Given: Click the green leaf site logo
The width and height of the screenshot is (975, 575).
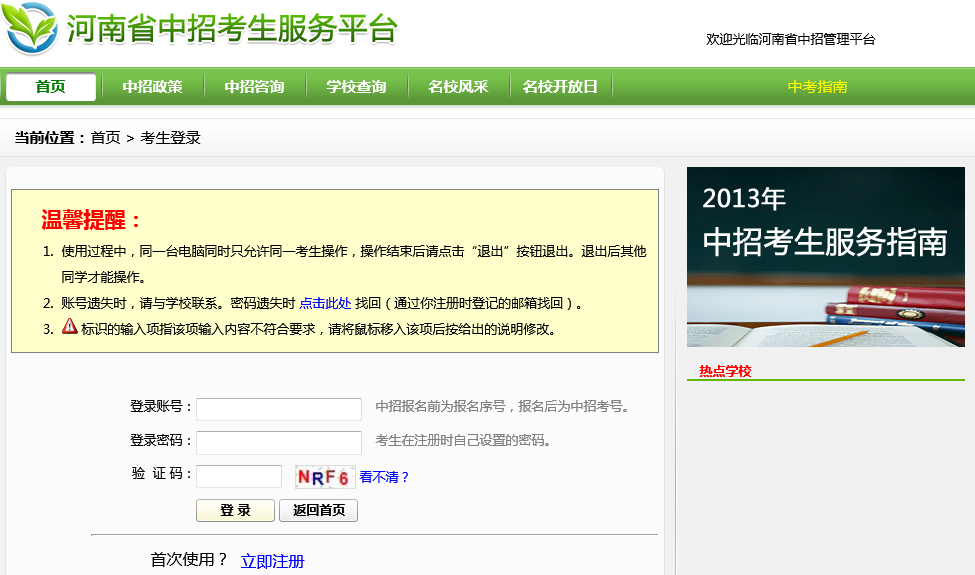Looking at the screenshot, I should click(30, 29).
